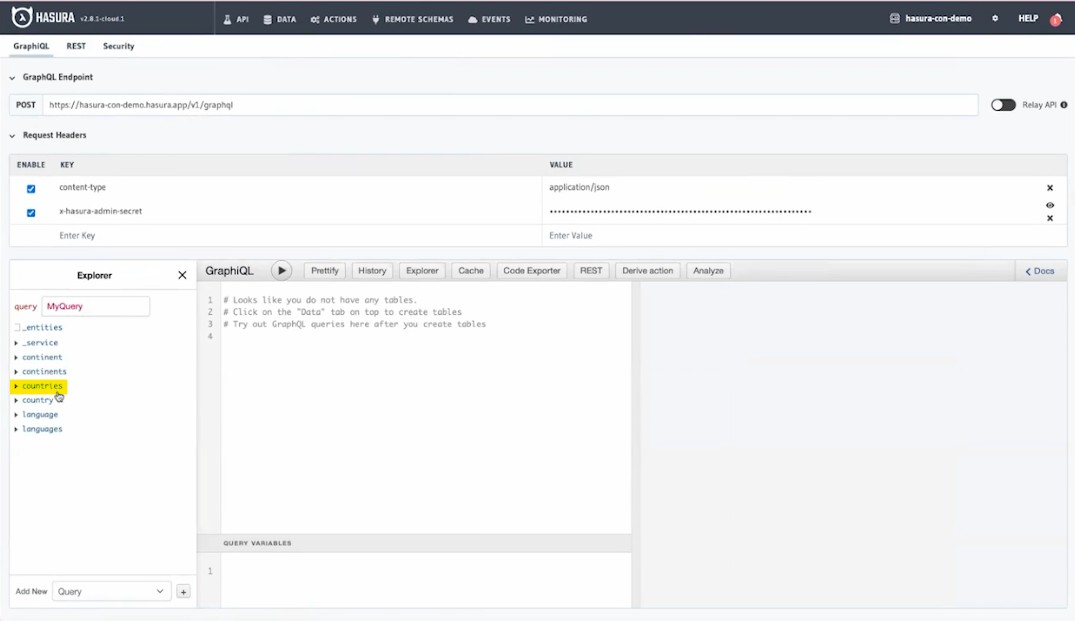Switch to the GraphiQL tab
This screenshot has height=621, width=1075.
[31, 46]
